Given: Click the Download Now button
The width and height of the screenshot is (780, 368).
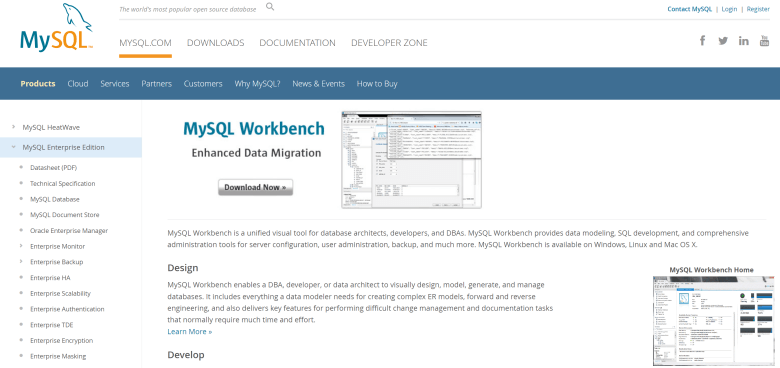Looking at the screenshot, I should (x=255, y=187).
